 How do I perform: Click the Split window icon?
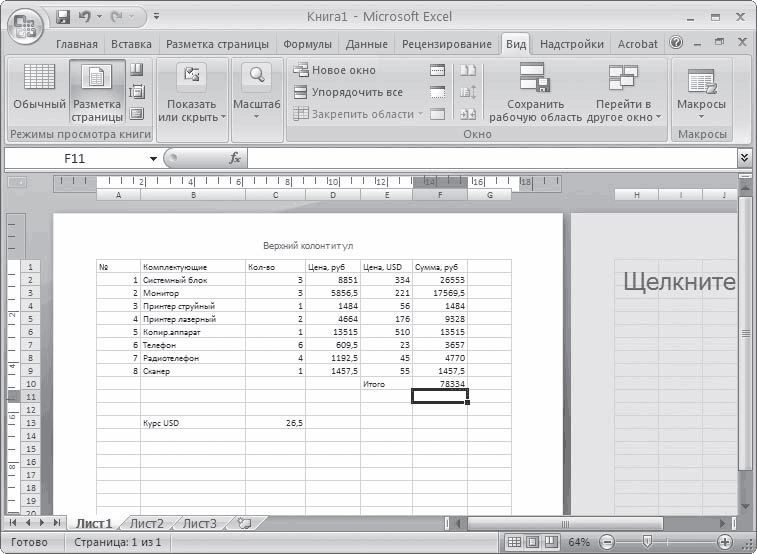[437, 70]
